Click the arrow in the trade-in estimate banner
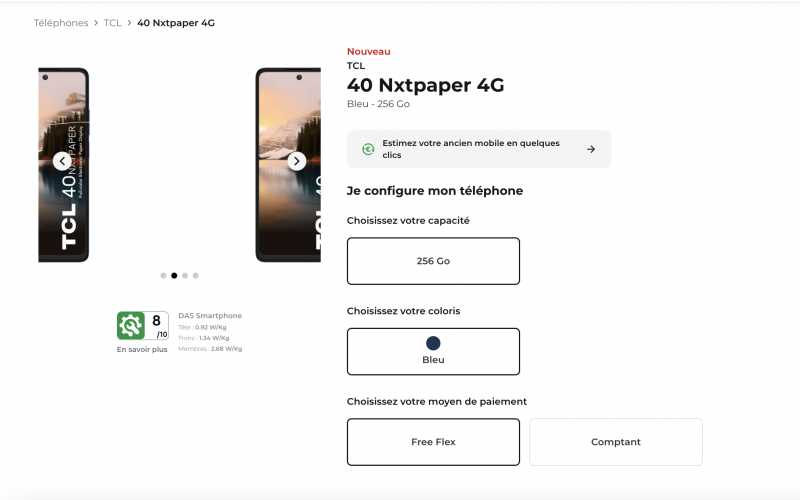The image size is (800, 500). (x=591, y=149)
